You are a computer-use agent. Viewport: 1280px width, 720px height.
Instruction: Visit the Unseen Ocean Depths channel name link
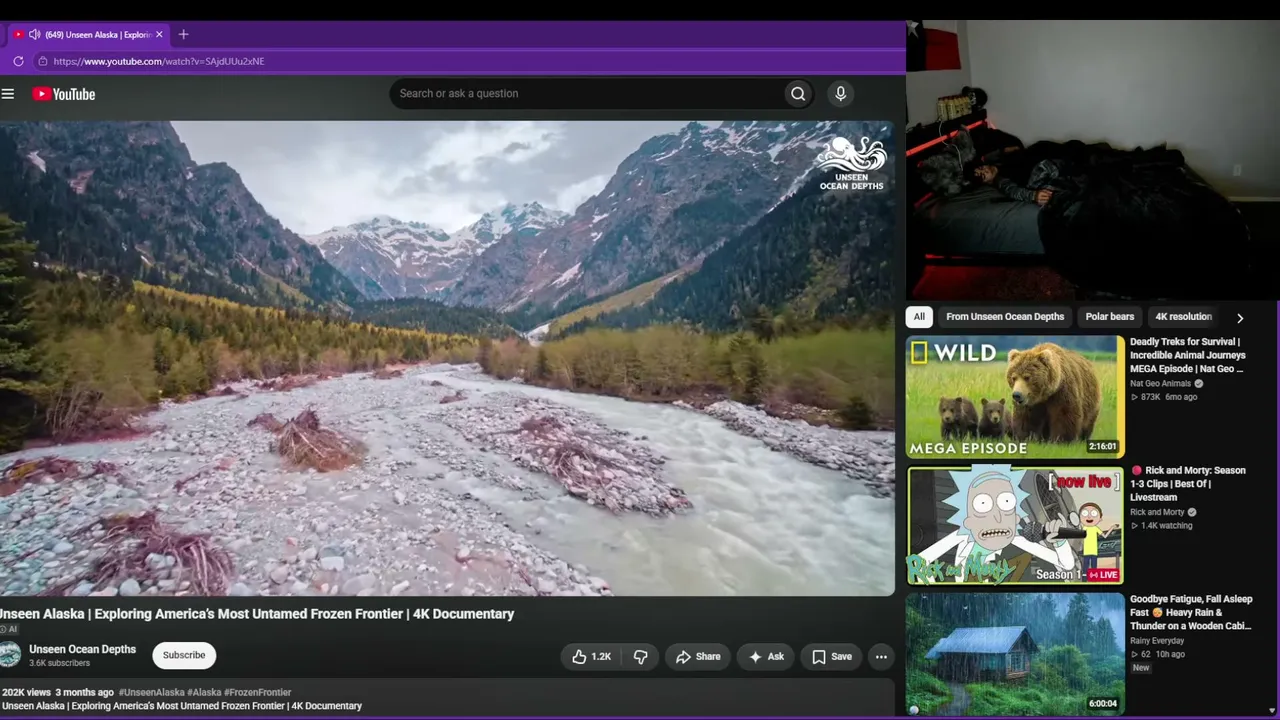82,649
